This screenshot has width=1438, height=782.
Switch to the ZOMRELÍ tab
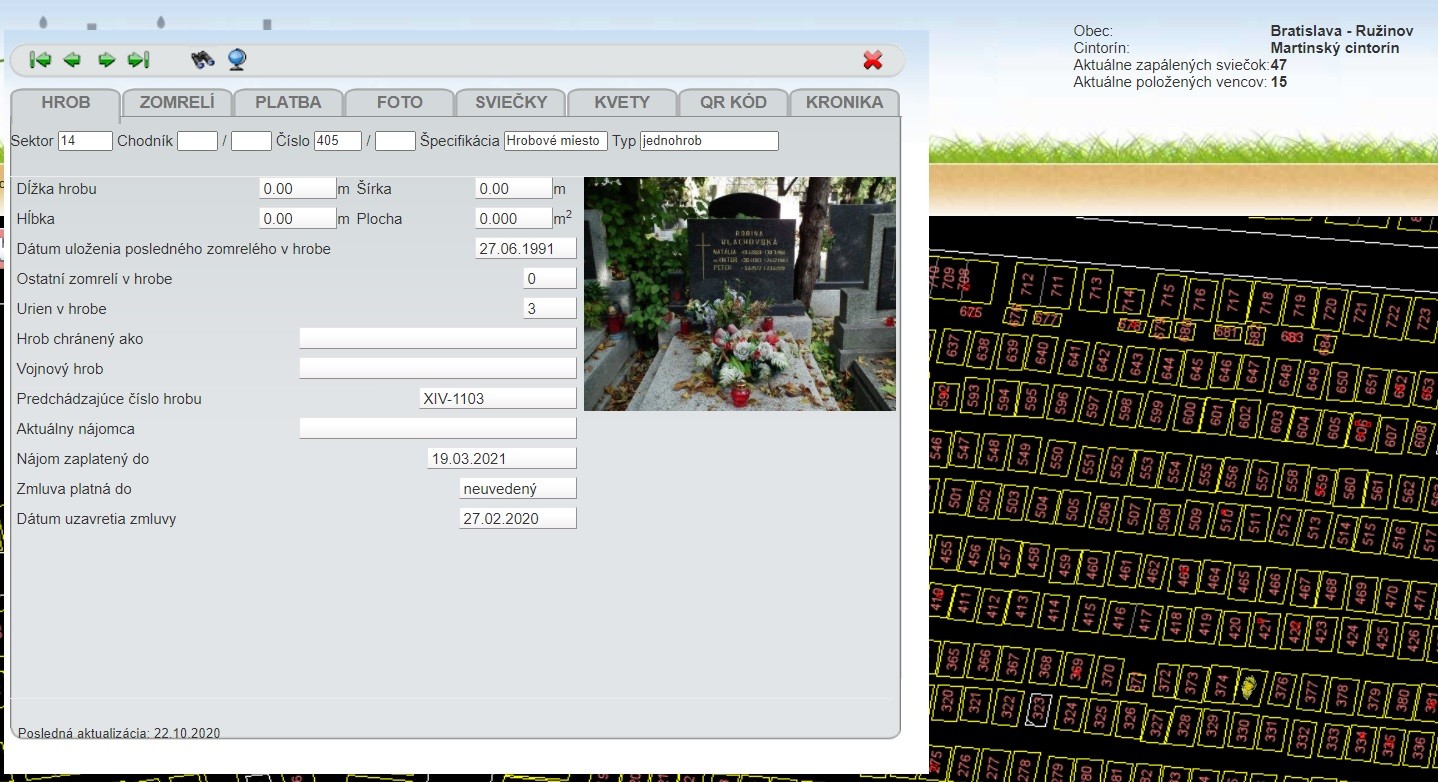coord(177,102)
